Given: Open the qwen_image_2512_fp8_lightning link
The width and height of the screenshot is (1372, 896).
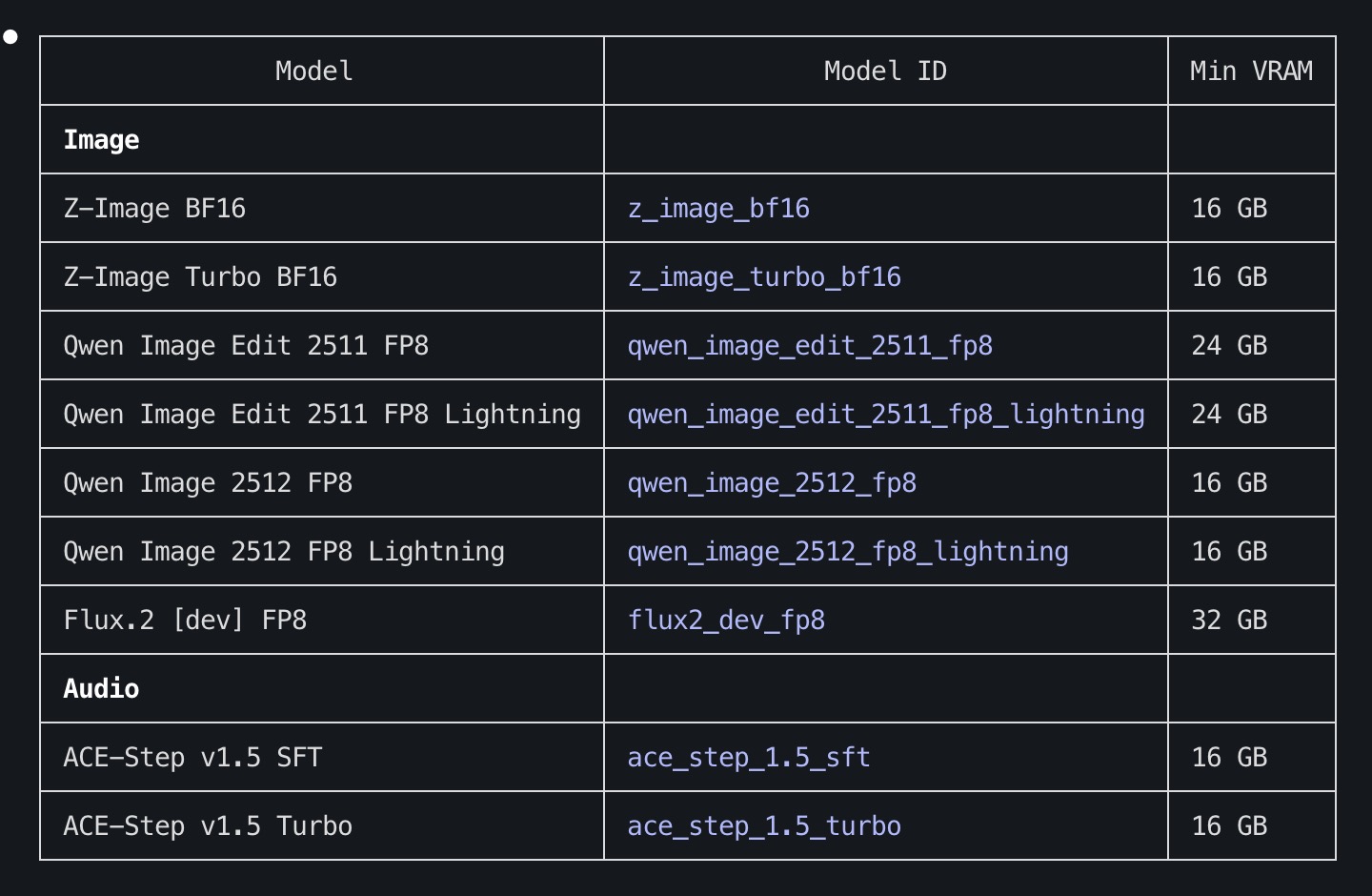Looking at the screenshot, I should [848, 552].
